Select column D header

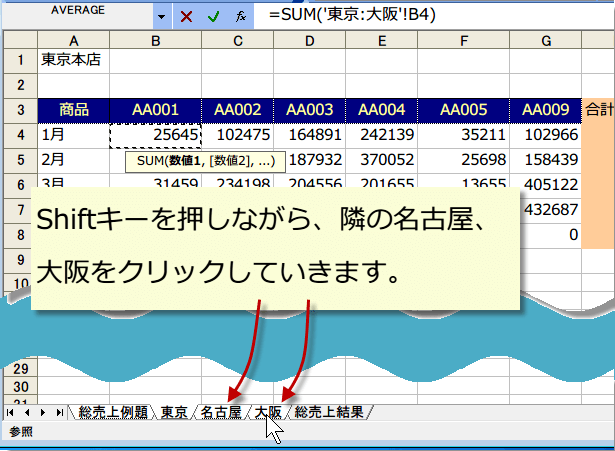click(x=310, y=40)
